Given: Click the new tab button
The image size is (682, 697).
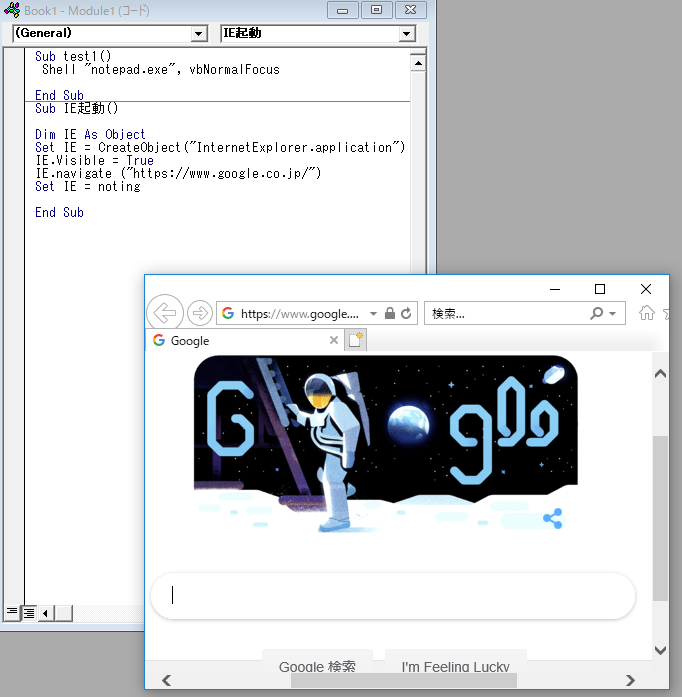Looking at the screenshot, I should 356,340.
